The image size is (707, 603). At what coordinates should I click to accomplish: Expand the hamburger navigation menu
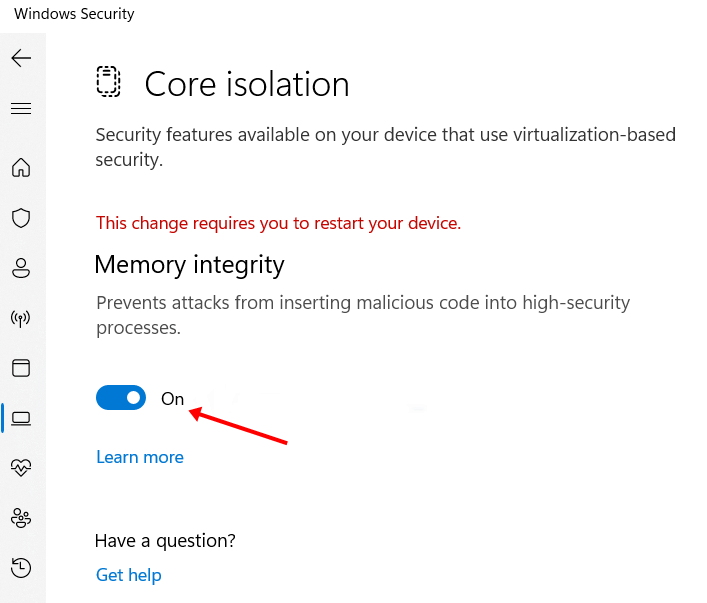tap(21, 108)
